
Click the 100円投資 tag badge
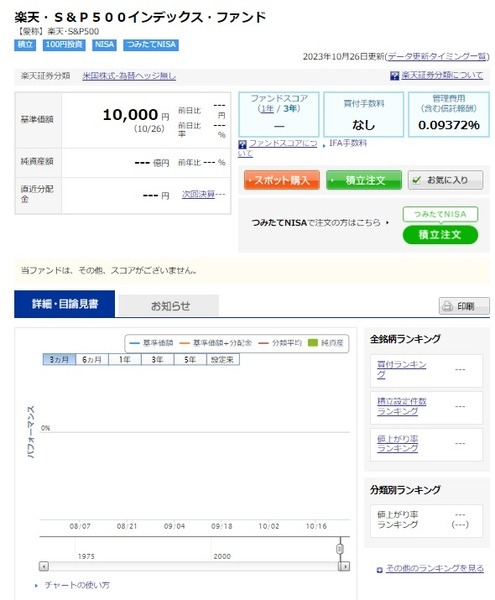click(x=64, y=45)
